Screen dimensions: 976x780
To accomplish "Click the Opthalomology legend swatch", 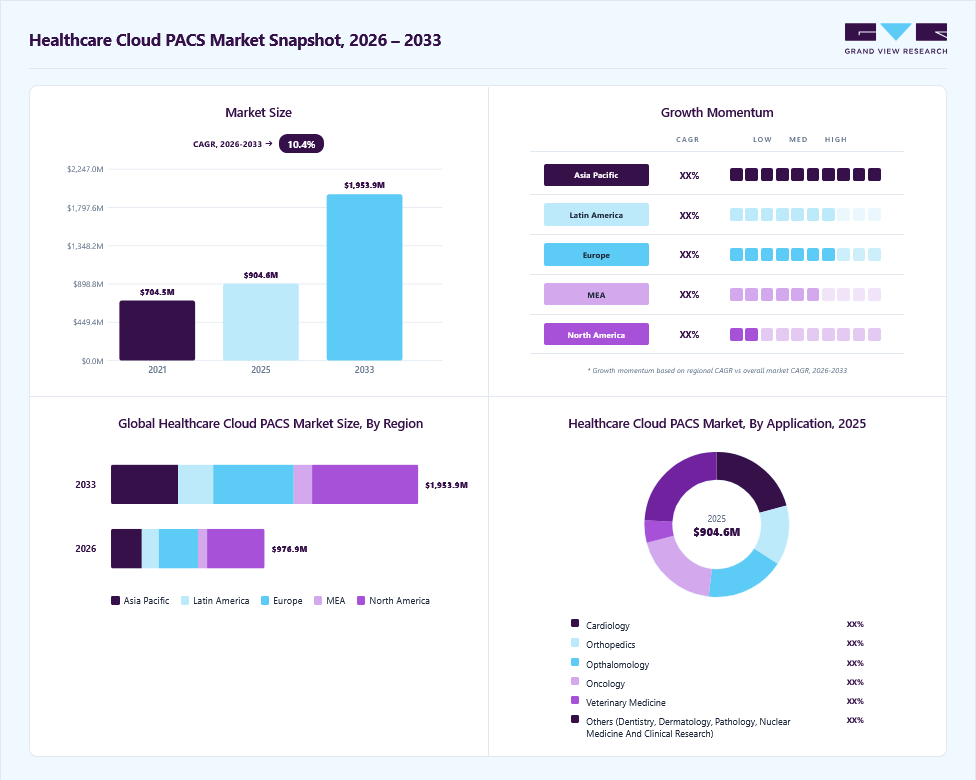I will [x=575, y=662].
